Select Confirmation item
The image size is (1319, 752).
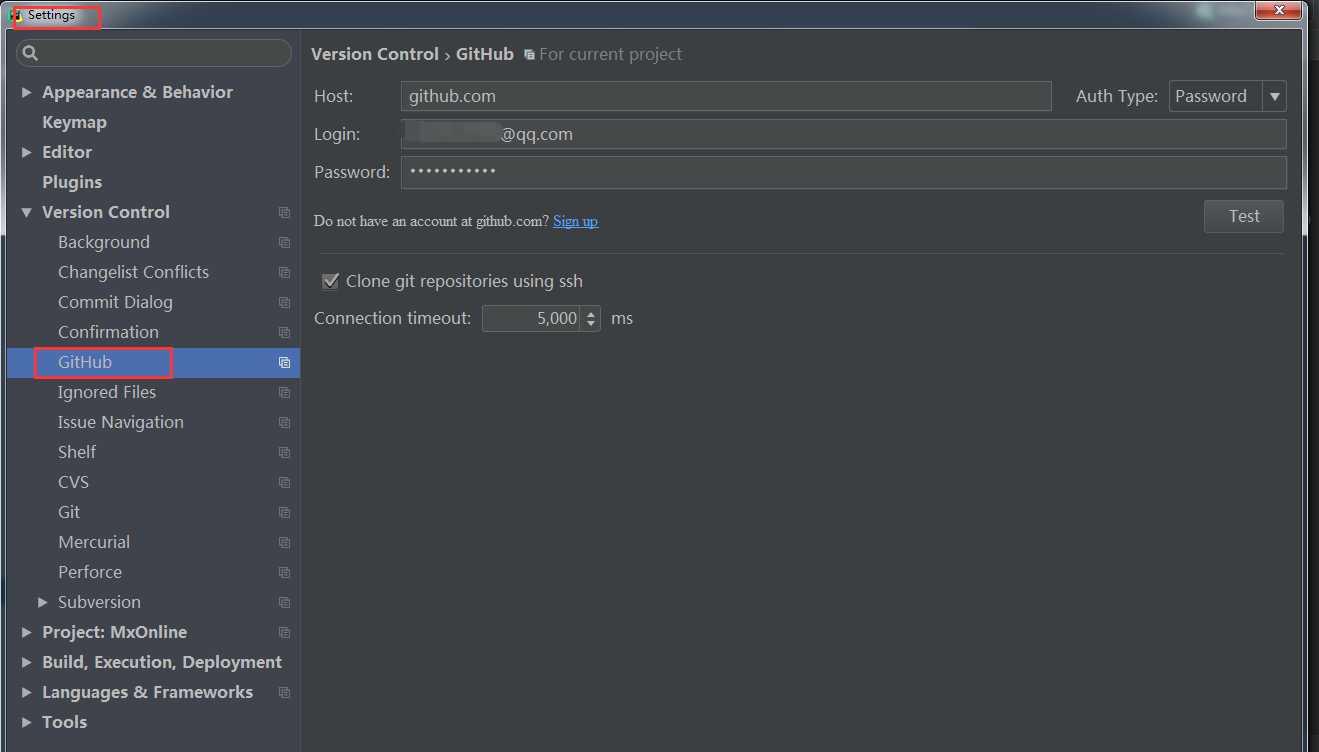(x=108, y=332)
